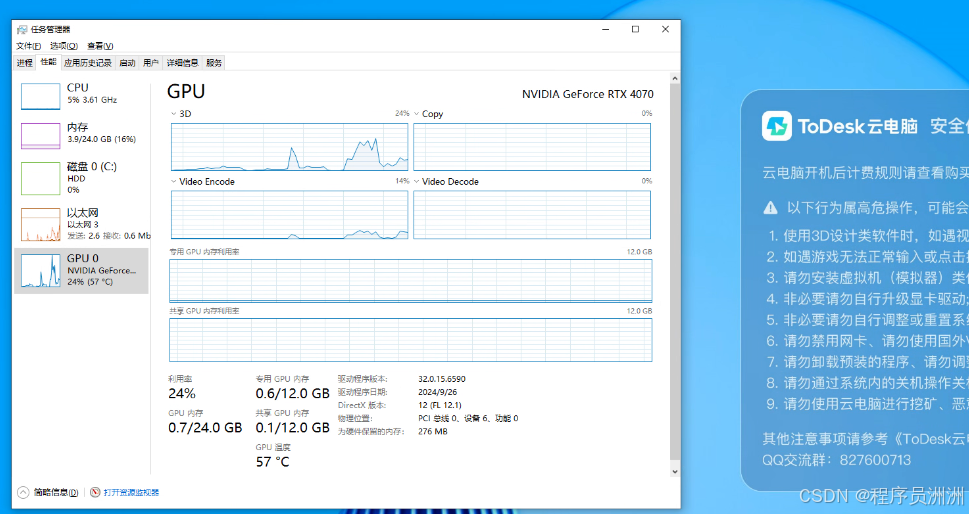Click the scrollbar up arrow
Viewport: 969px width, 514px height.
(x=675, y=79)
